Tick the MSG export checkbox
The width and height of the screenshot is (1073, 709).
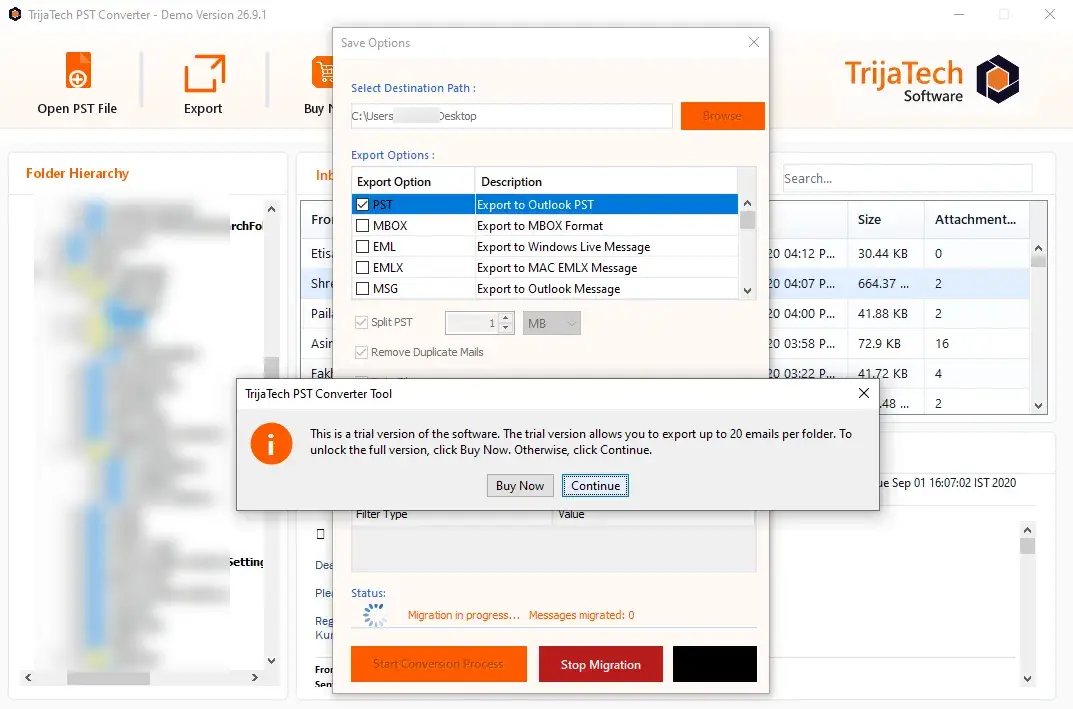click(x=363, y=289)
